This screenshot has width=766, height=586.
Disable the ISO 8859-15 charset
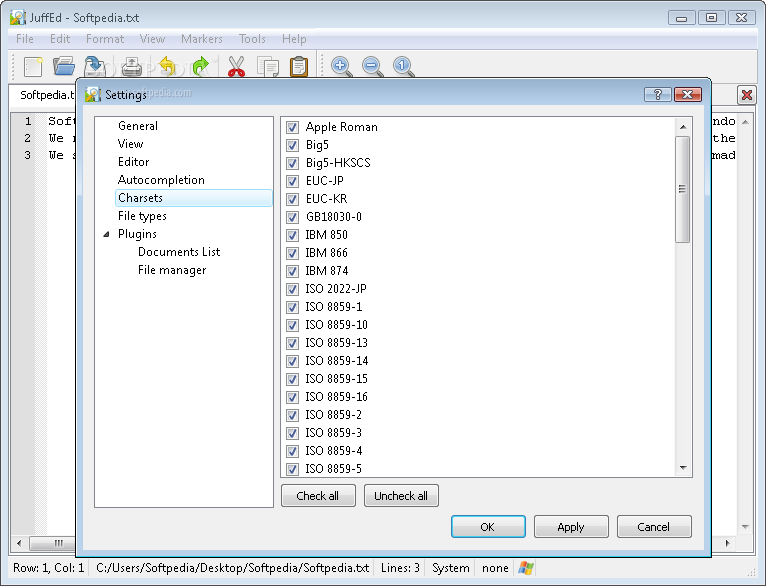[x=292, y=379]
